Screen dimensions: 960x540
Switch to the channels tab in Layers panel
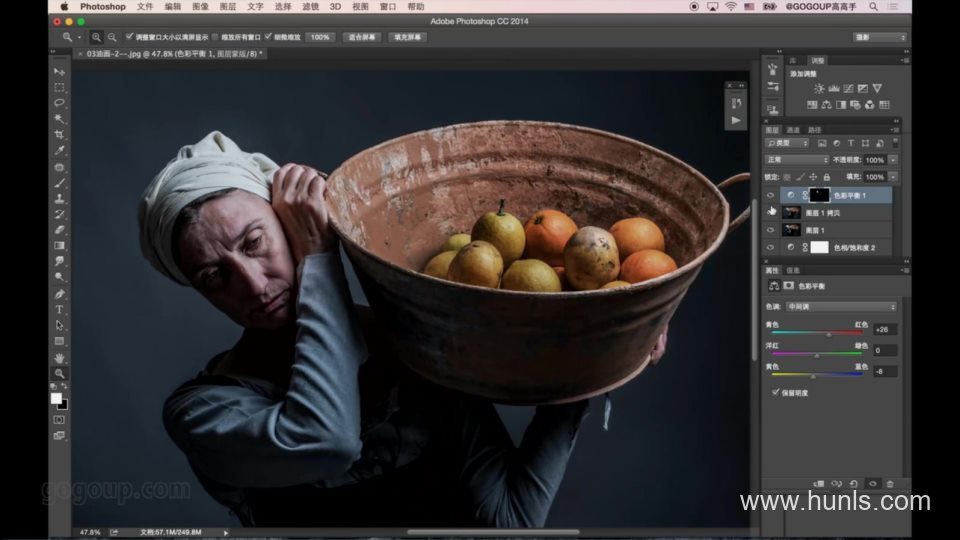tap(793, 130)
